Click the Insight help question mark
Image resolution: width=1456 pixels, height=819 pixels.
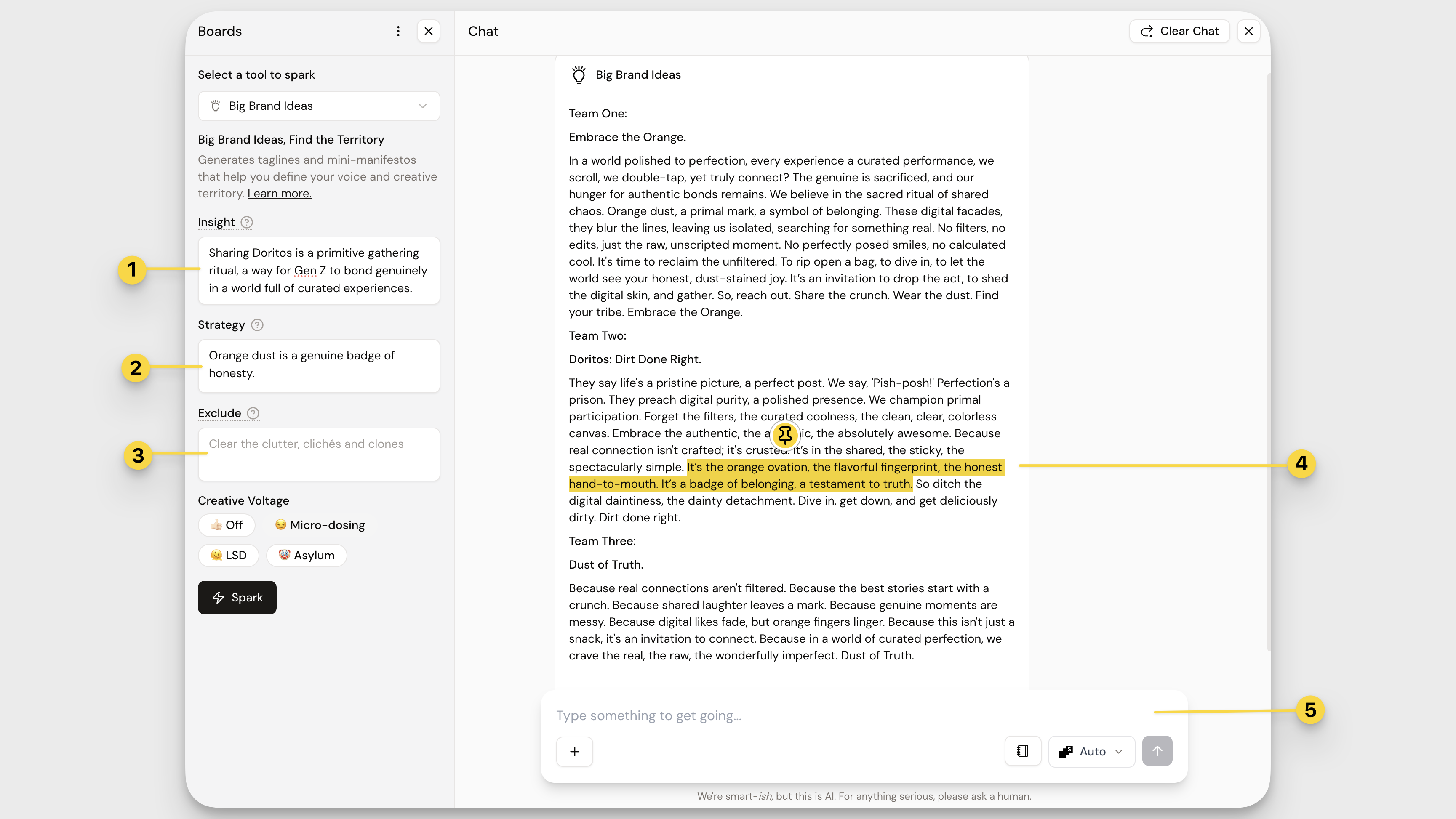[x=246, y=222]
